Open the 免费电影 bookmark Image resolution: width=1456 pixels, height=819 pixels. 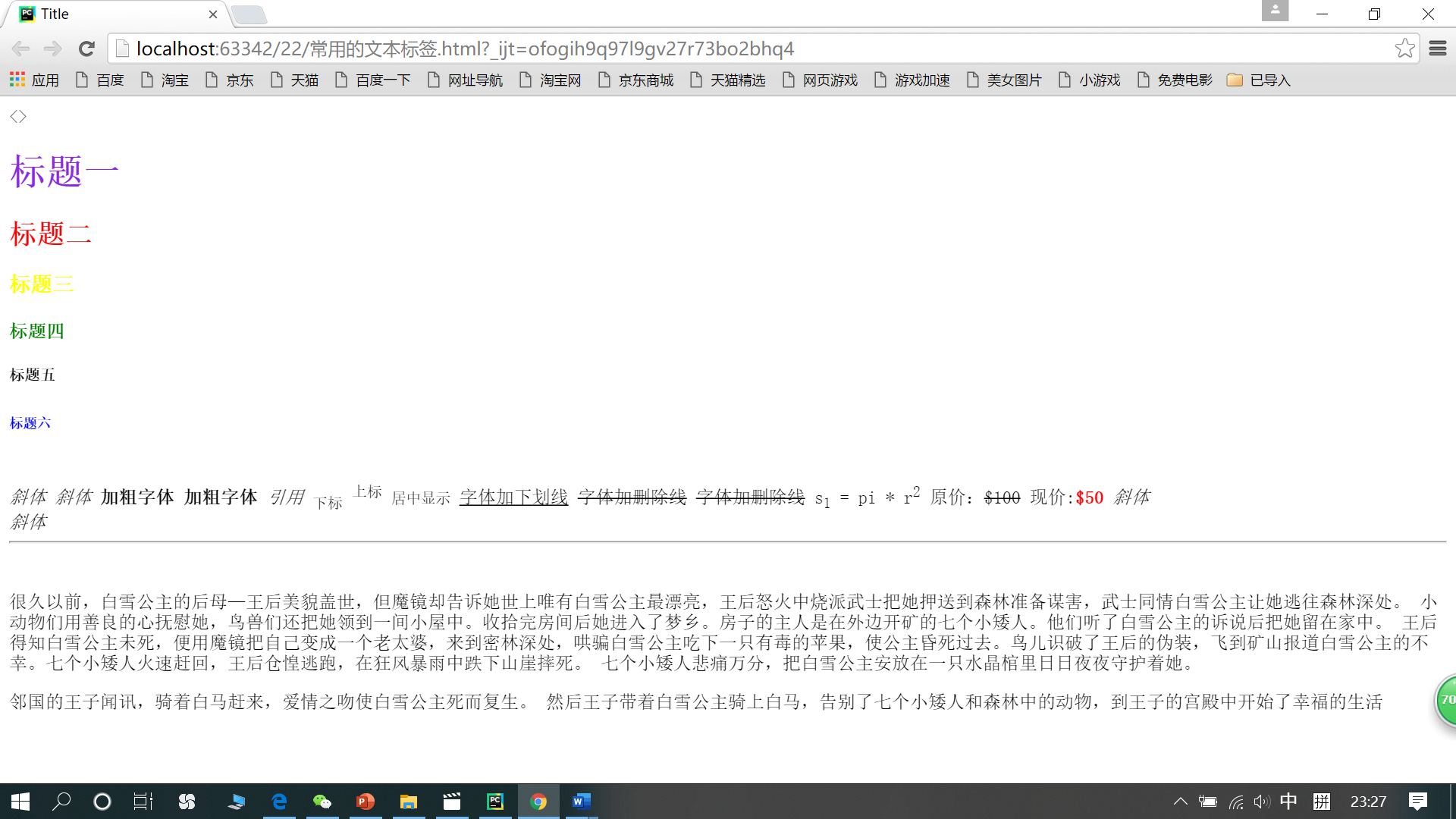(x=1185, y=80)
